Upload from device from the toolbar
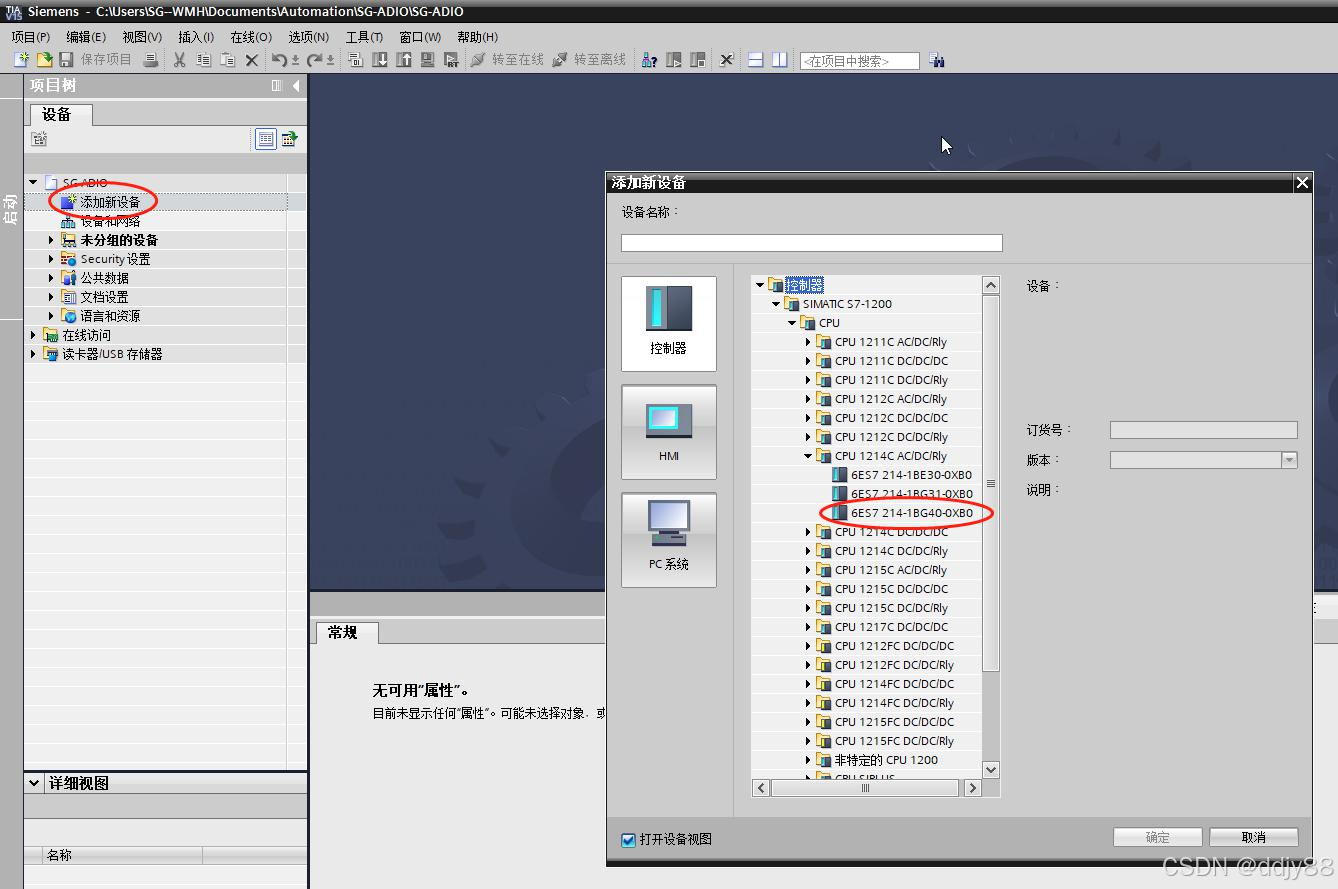The height and width of the screenshot is (889, 1338). point(404,60)
